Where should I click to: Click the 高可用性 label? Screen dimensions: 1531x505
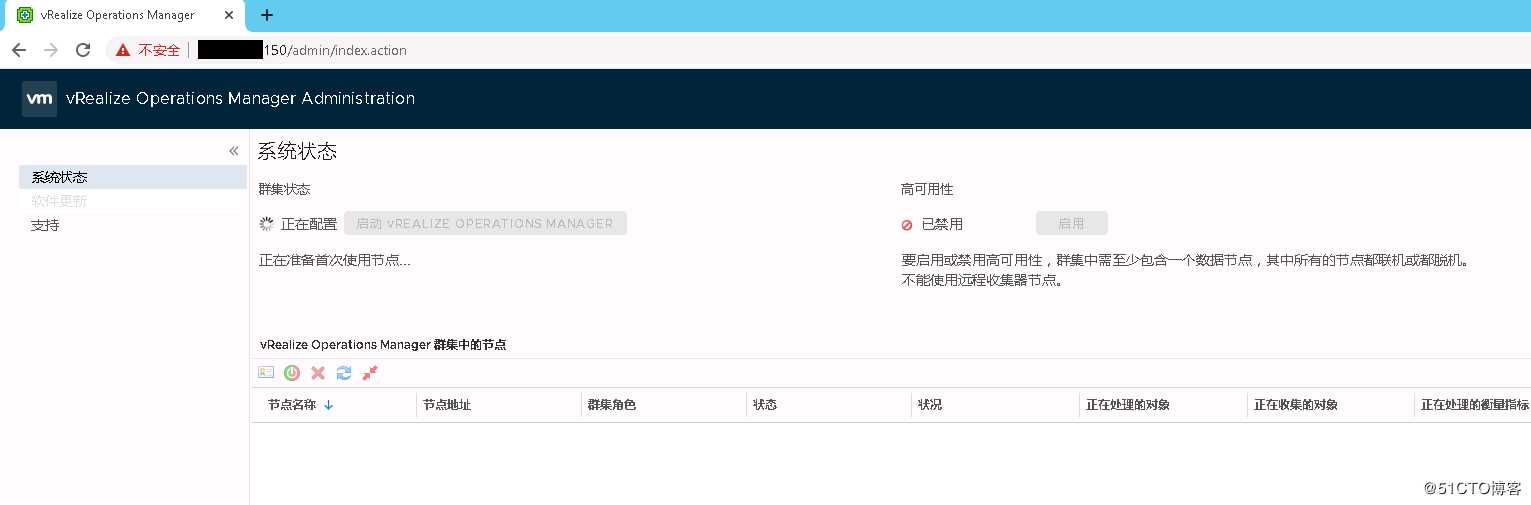(x=927, y=189)
